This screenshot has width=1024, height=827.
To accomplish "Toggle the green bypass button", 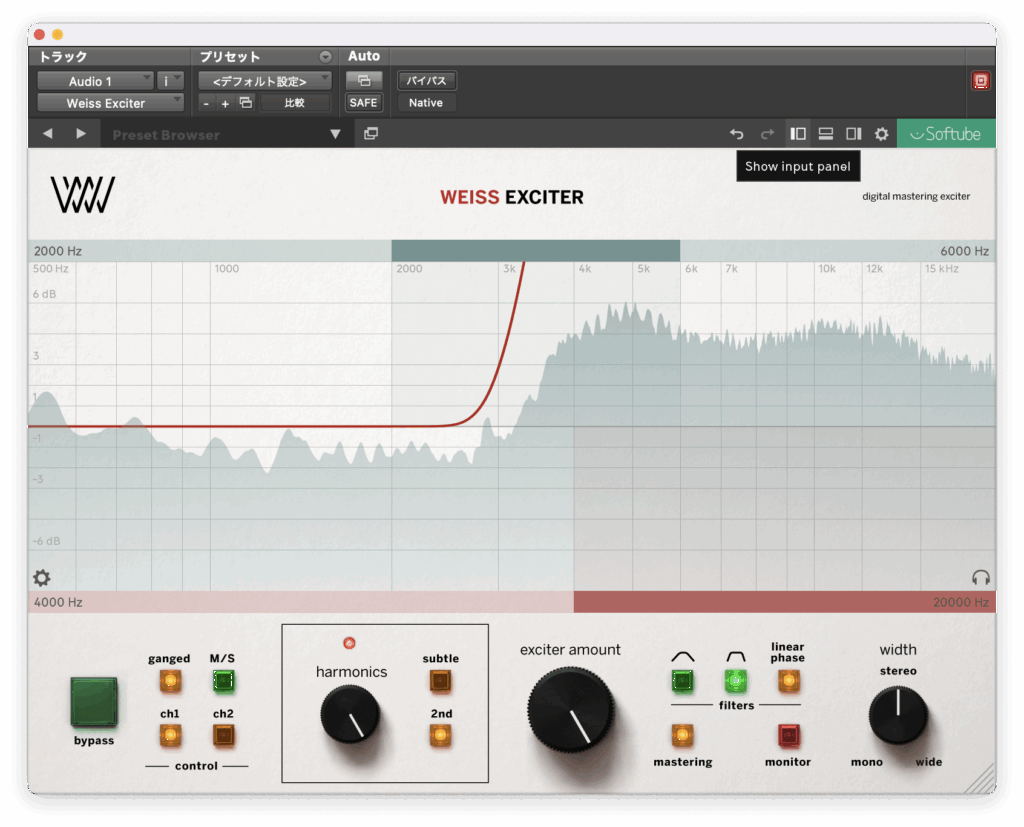I will tap(94, 702).
